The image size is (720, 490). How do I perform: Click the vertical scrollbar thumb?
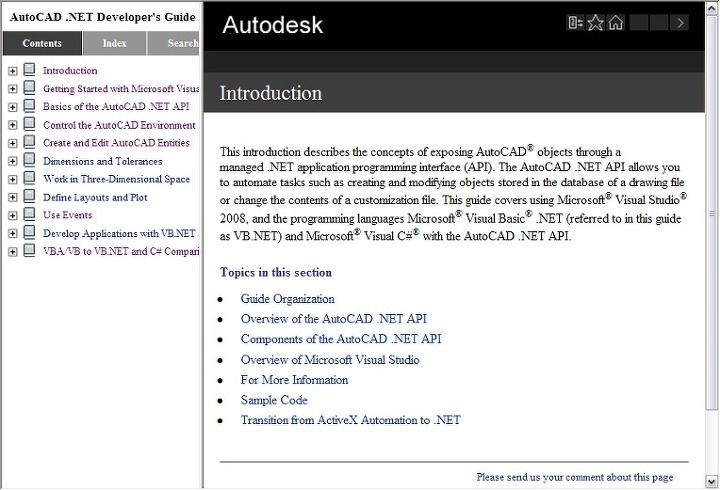pyautogui.click(x=712, y=213)
